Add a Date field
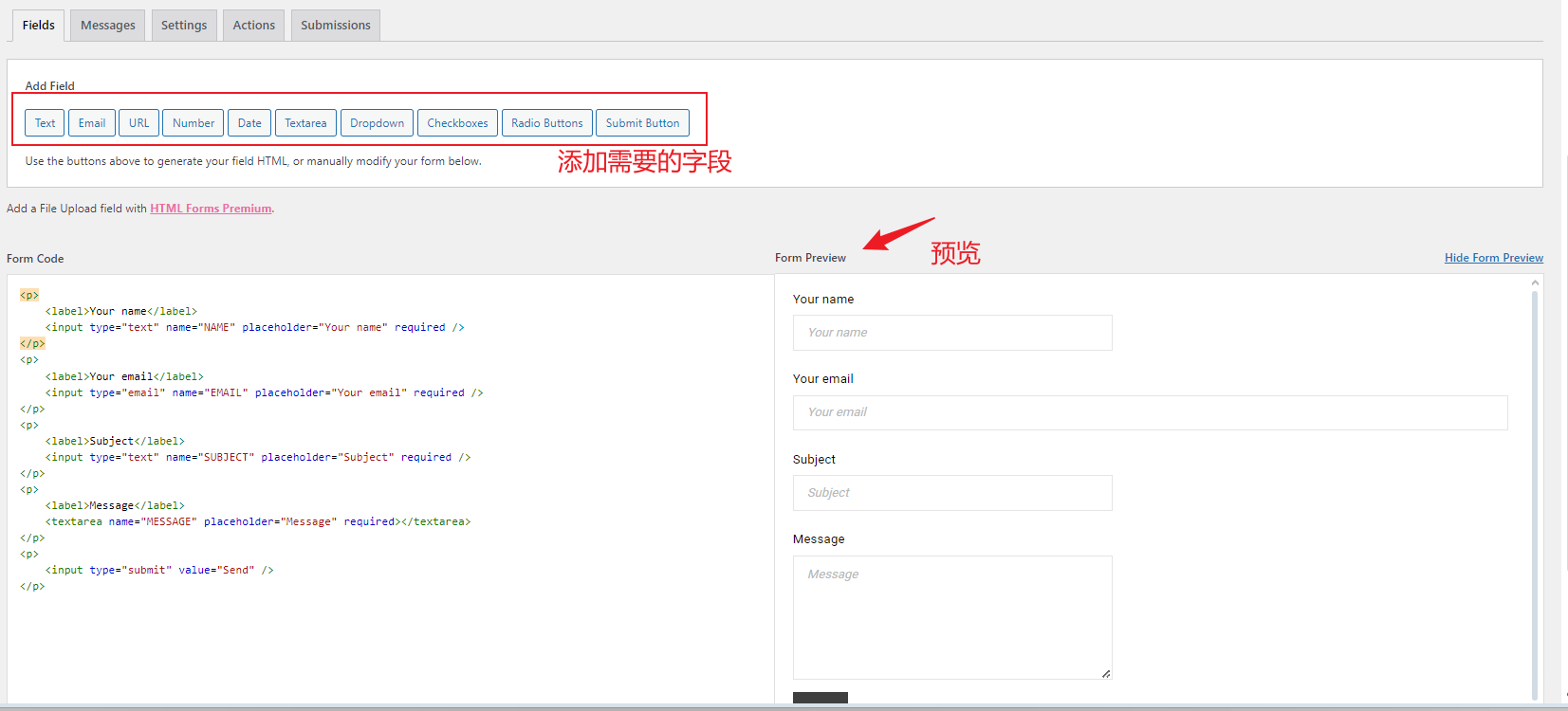 coord(249,123)
